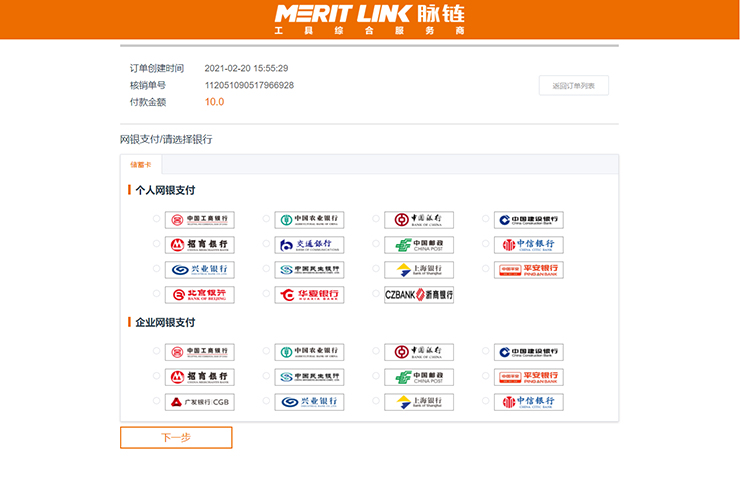The width and height of the screenshot is (740, 480).
Task: Select personal China Construction Bank radio button
Action: tap(486, 219)
